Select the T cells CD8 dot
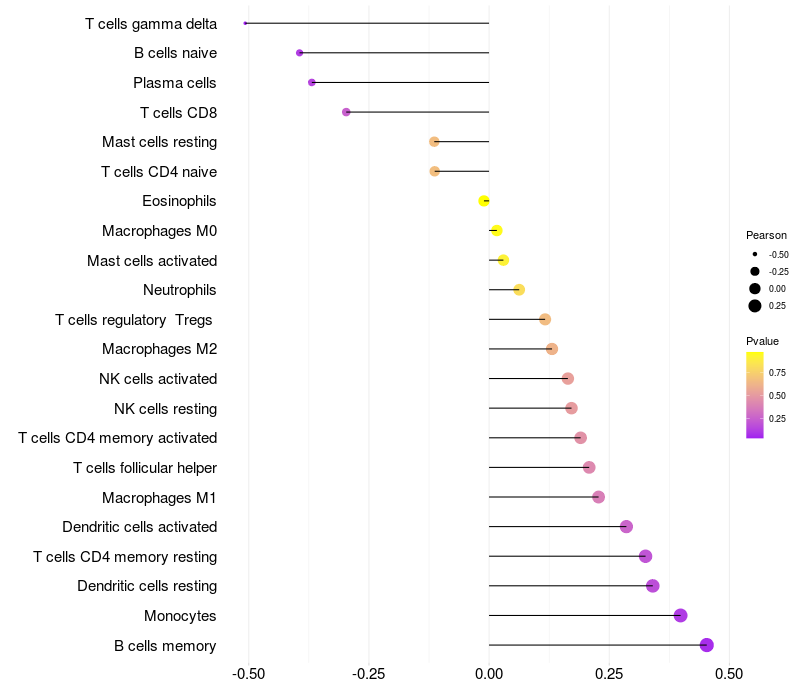 click(346, 112)
